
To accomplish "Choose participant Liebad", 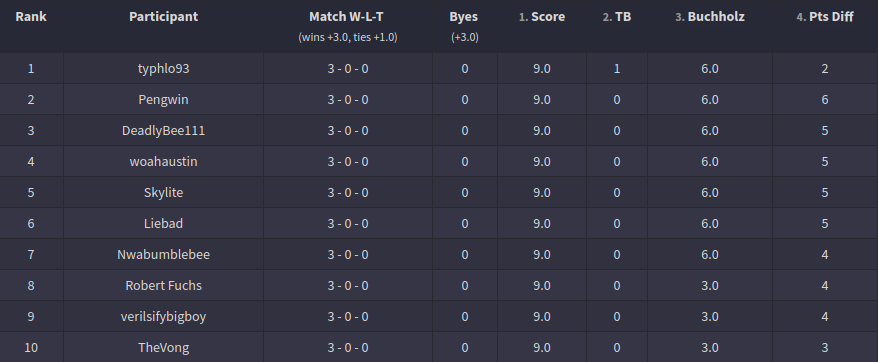I will 164,224.
